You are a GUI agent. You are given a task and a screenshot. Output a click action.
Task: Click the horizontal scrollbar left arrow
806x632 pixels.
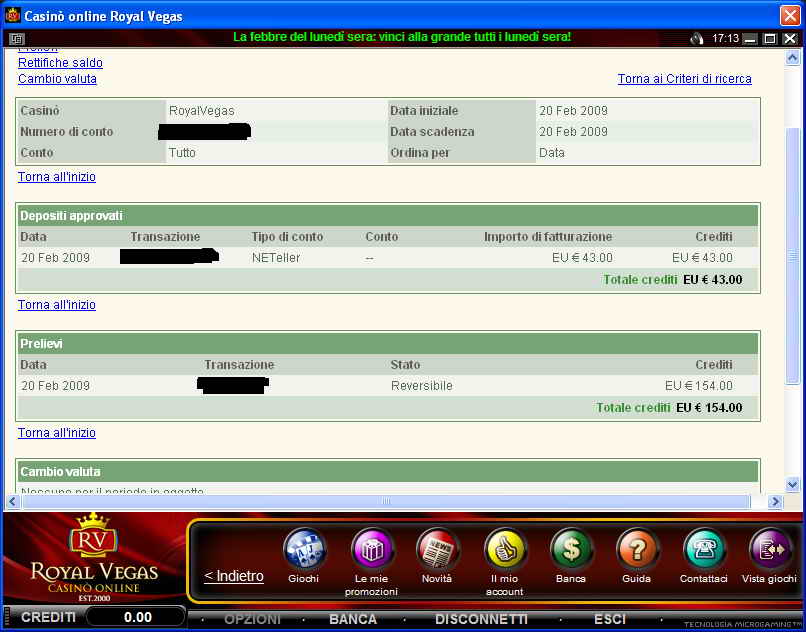13,501
